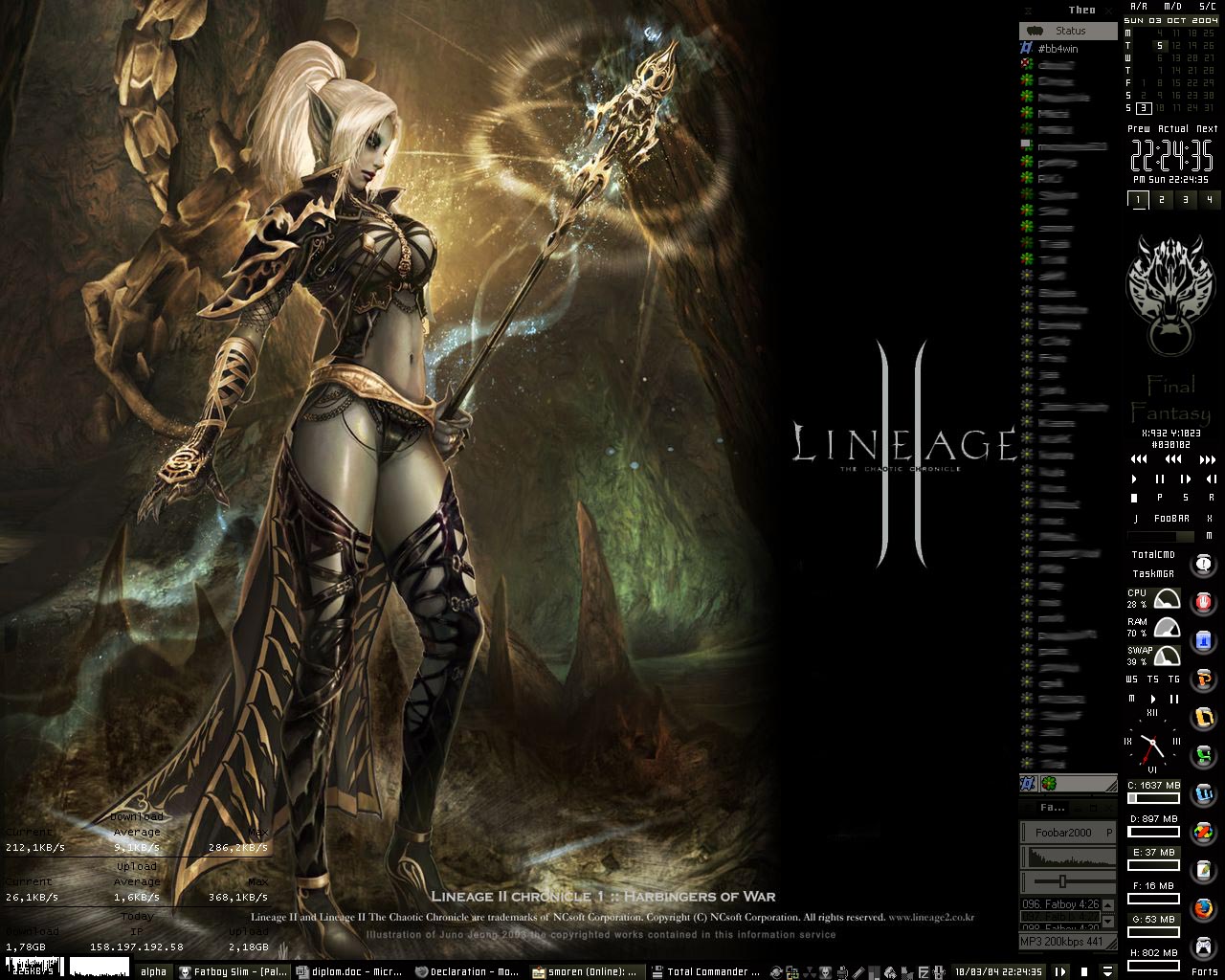Click Actual to show current month

(x=1173, y=128)
